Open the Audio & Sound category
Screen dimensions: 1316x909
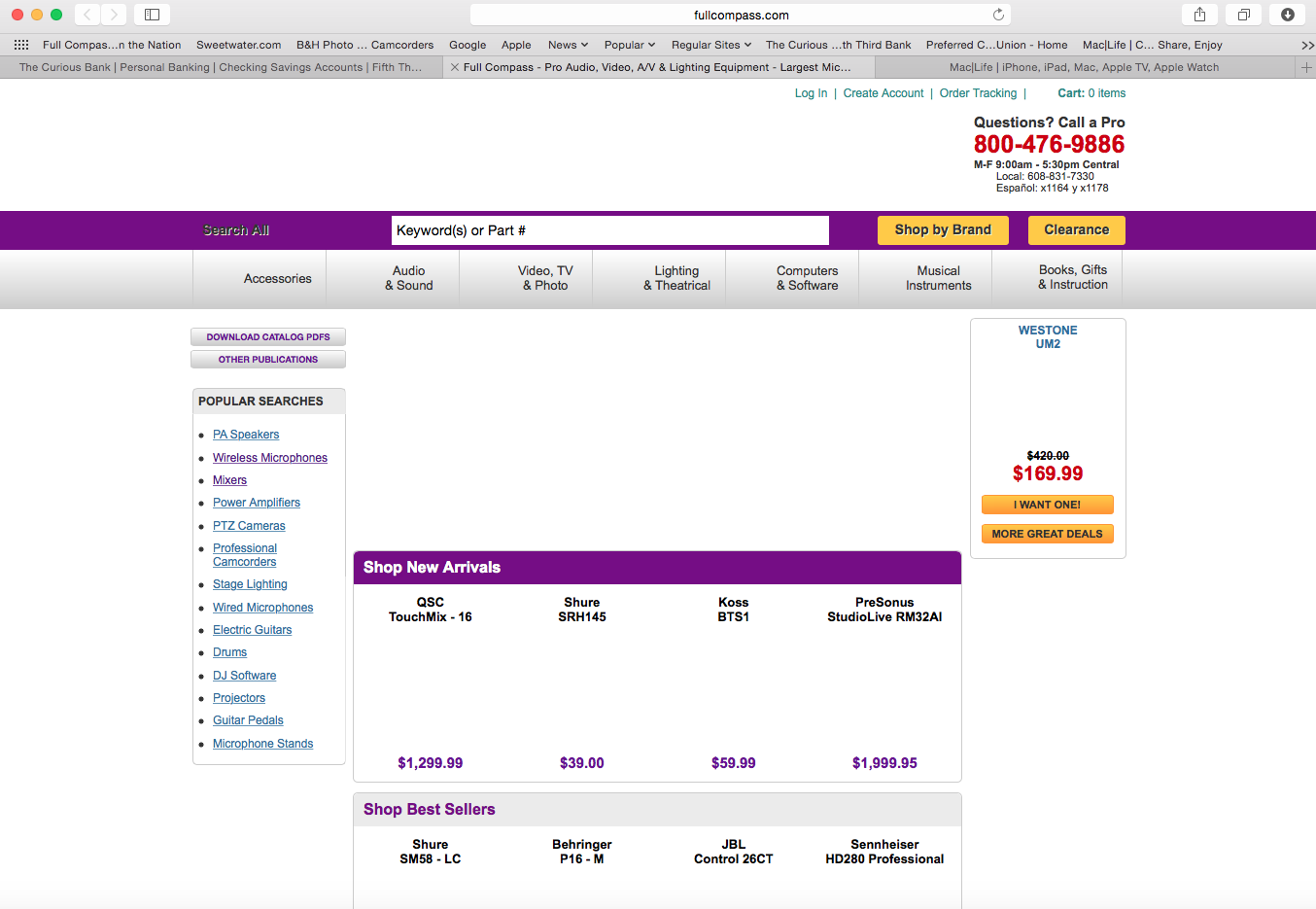click(409, 278)
